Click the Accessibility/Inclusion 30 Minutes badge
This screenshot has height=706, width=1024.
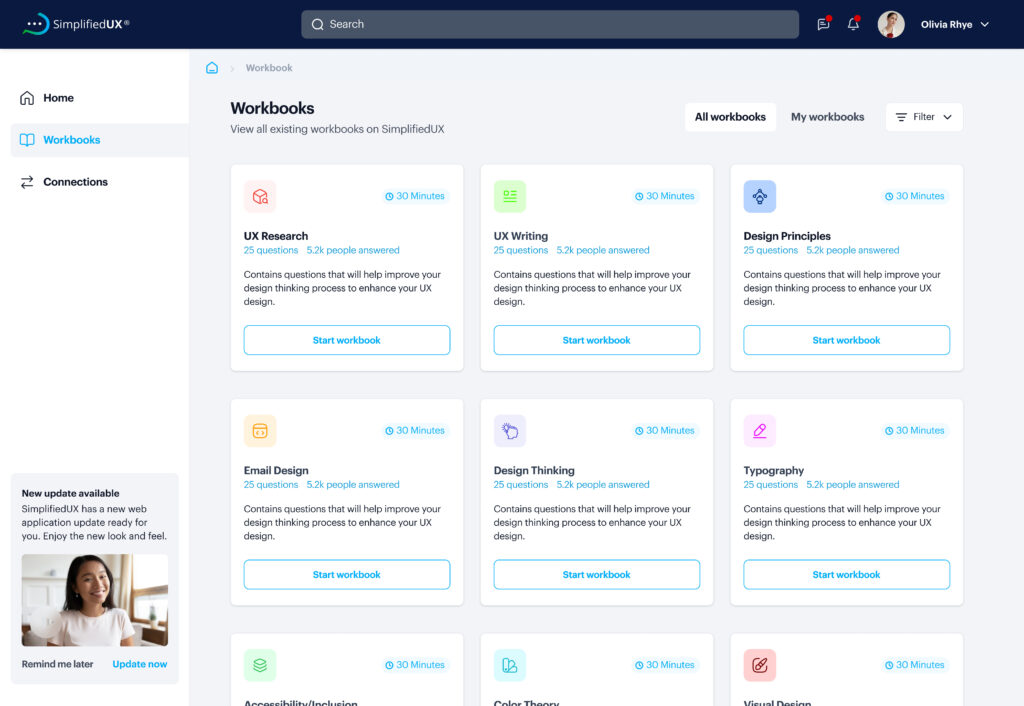click(x=415, y=665)
